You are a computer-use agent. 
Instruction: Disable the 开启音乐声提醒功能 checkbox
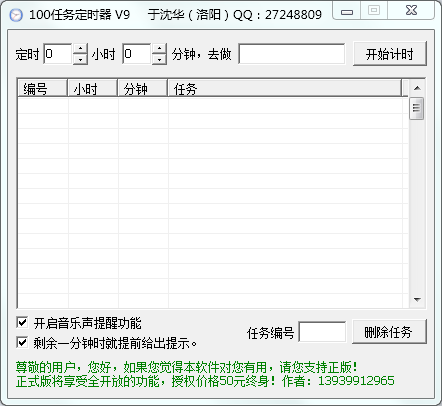point(22,322)
